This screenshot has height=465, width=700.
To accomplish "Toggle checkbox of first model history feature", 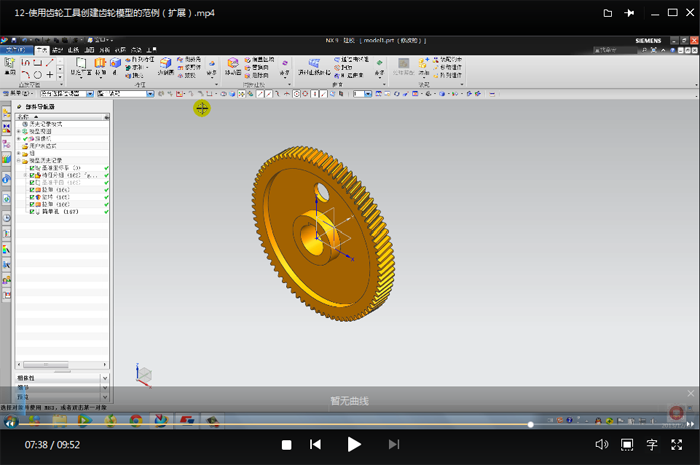I will pyautogui.click(x=33, y=168).
